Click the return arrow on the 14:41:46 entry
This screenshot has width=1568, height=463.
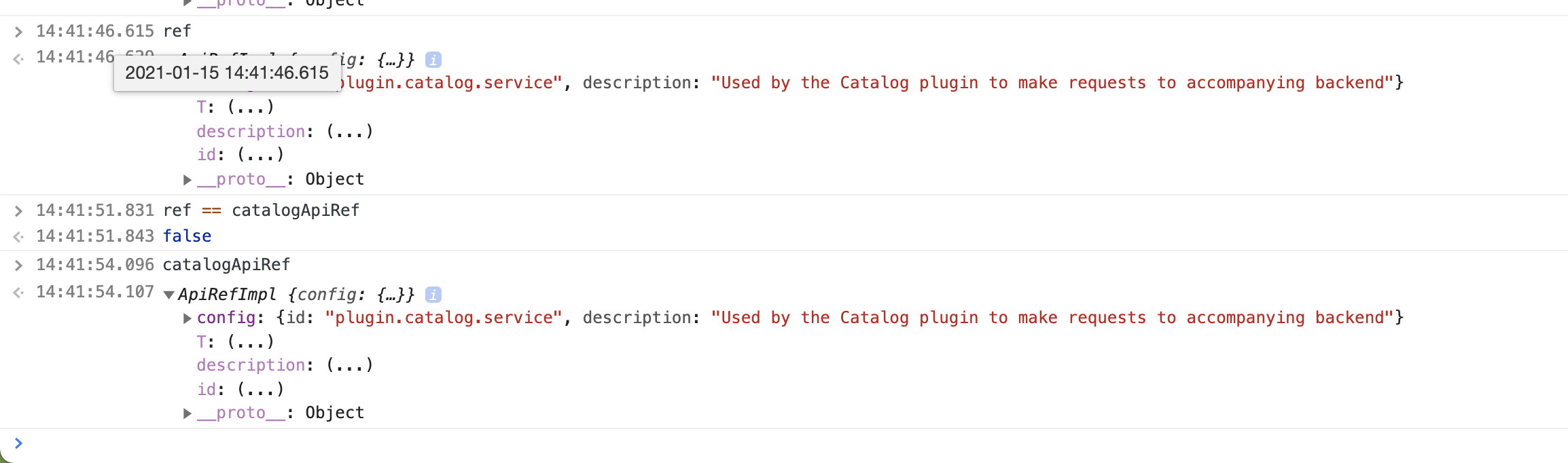coord(18,57)
